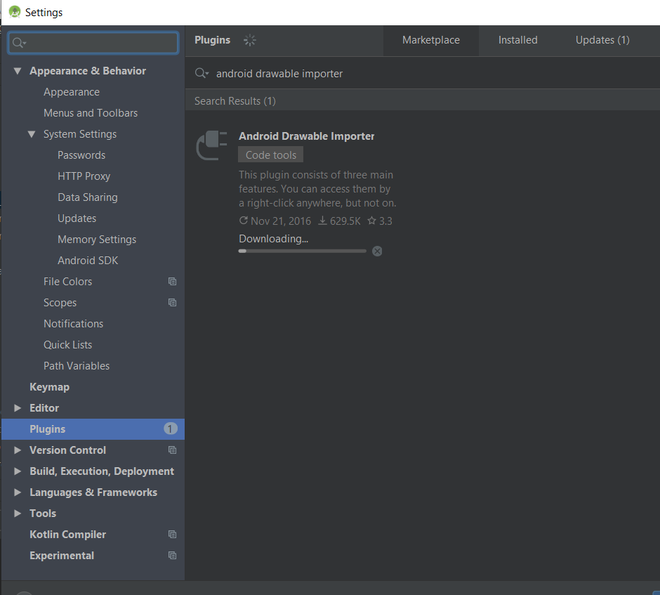Screen dimensions: 660x595
Task: Open Menus and Toolbars settings
Action: click(90, 113)
